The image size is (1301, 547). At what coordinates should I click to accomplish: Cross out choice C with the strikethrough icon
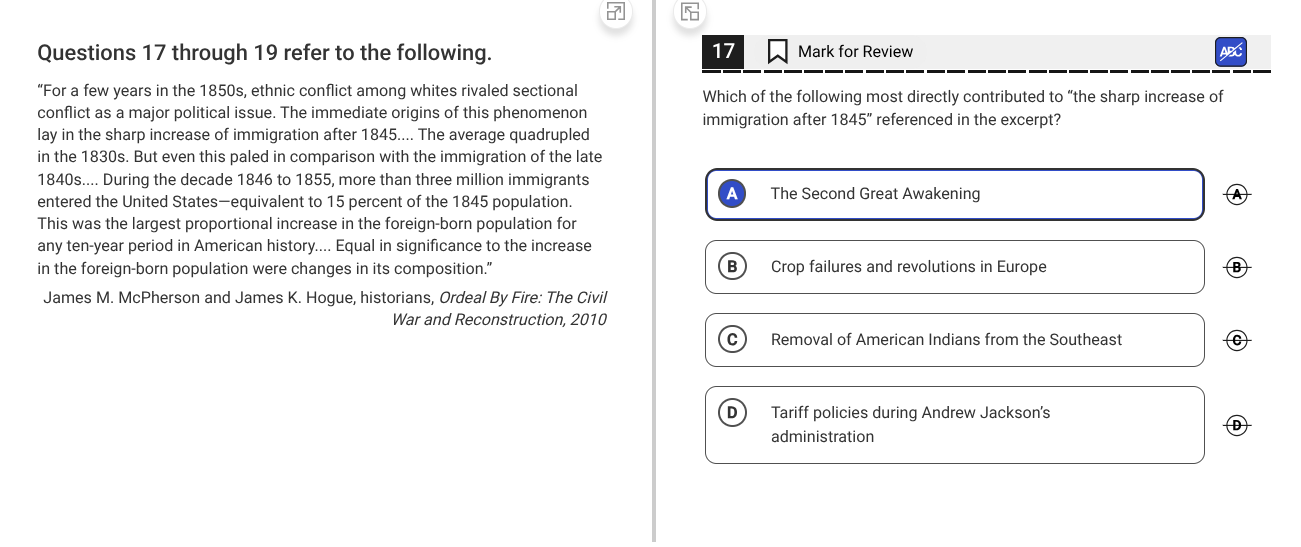(1237, 340)
